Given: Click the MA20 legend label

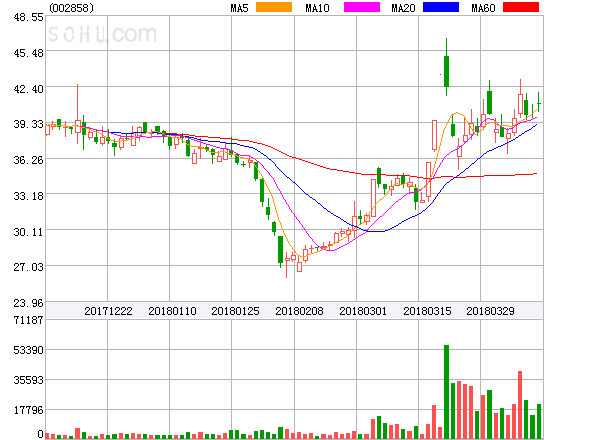Looking at the screenshot, I should pyautogui.click(x=403, y=8).
